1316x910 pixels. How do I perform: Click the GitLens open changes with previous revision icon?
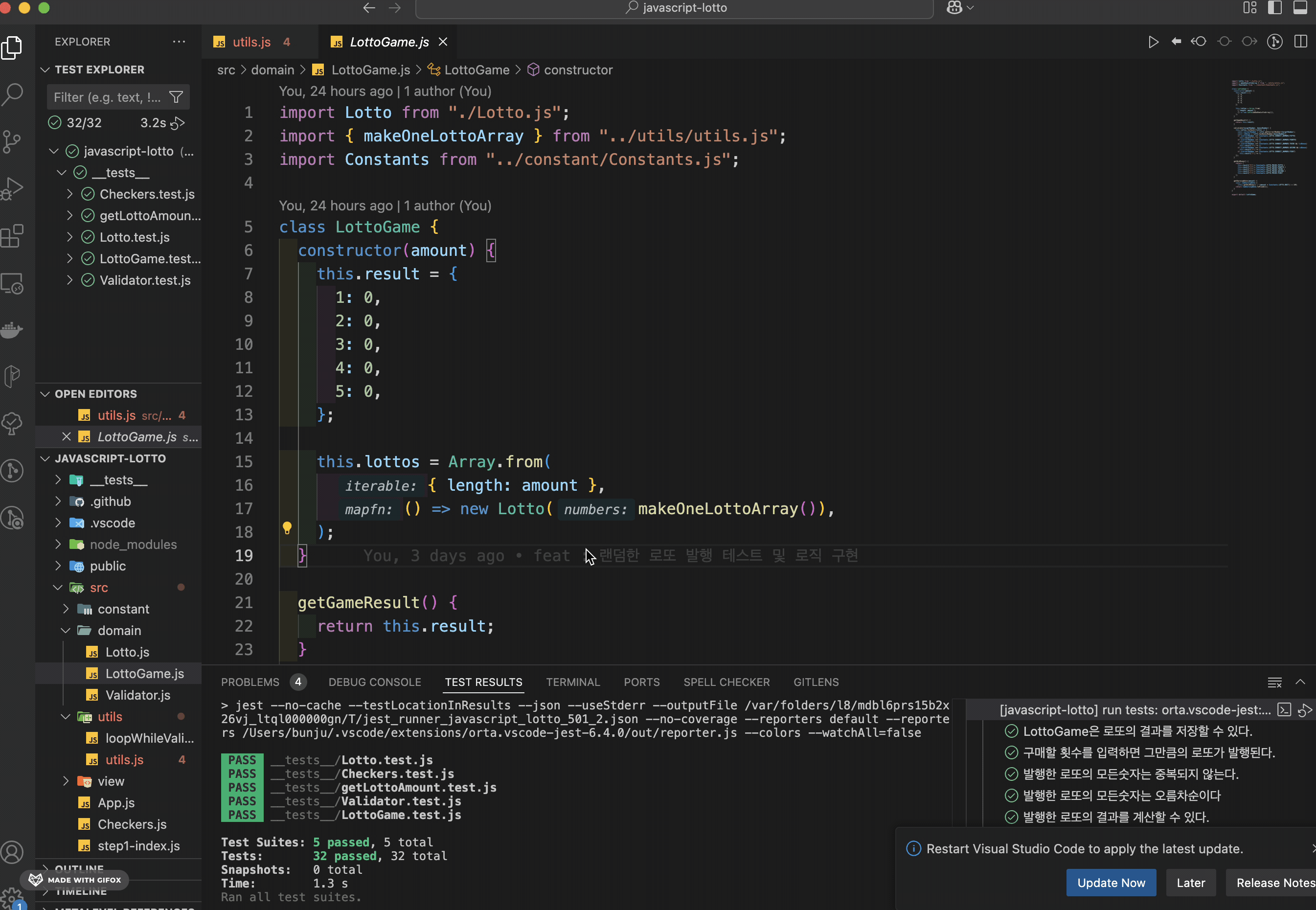point(1198,42)
